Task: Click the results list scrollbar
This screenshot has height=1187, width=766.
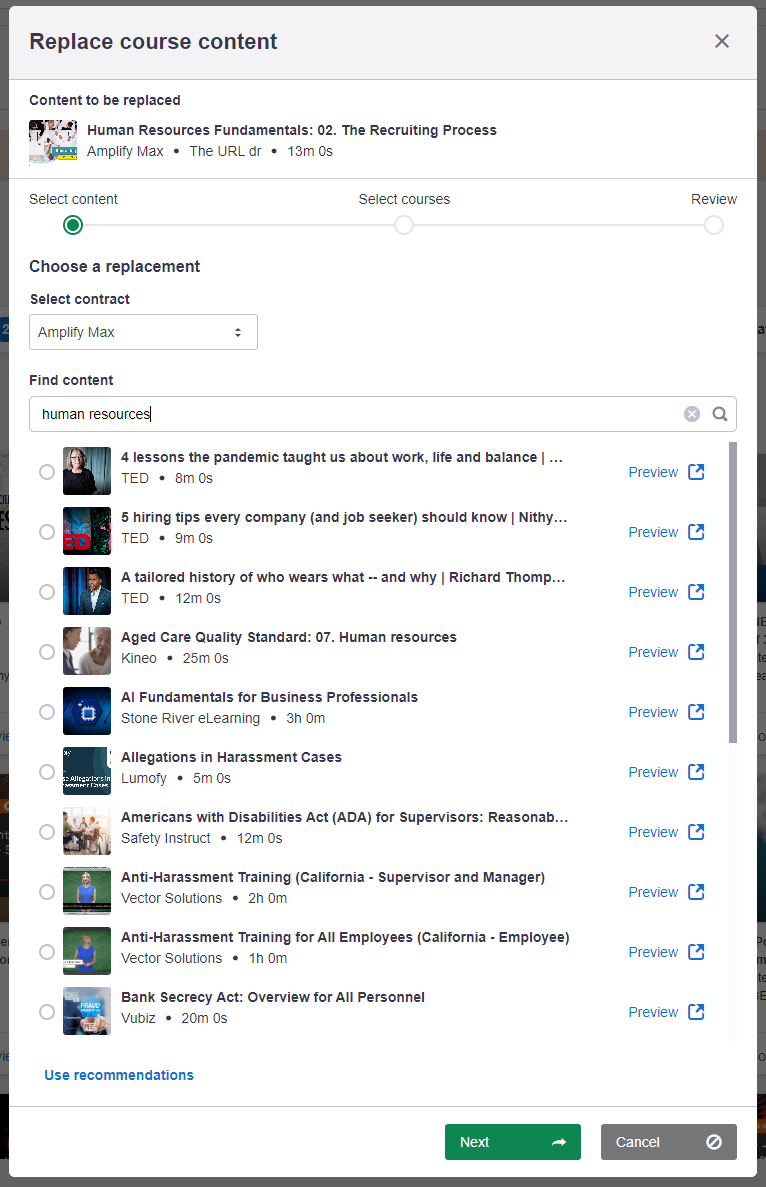Action: coord(733,592)
